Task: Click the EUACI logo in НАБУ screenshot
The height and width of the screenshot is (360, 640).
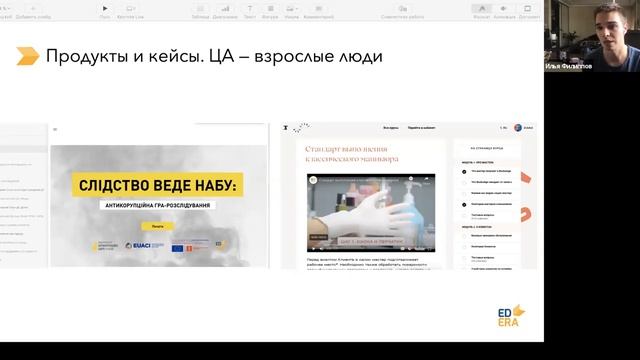Action: pyautogui.click(x=144, y=246)
